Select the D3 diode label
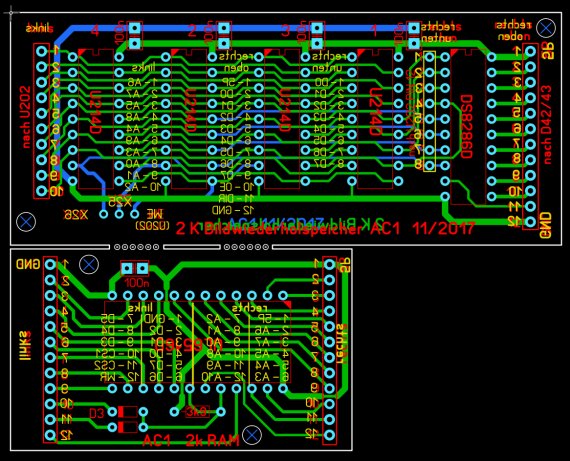The height and width of the screenshot is (461, 570). coord(97,413)
